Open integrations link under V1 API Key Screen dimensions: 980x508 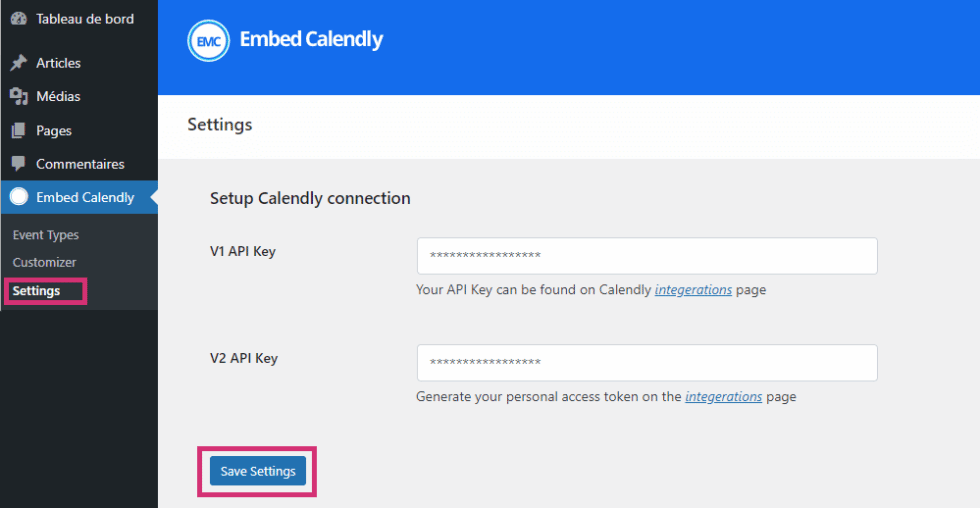(x=693, y=290)
